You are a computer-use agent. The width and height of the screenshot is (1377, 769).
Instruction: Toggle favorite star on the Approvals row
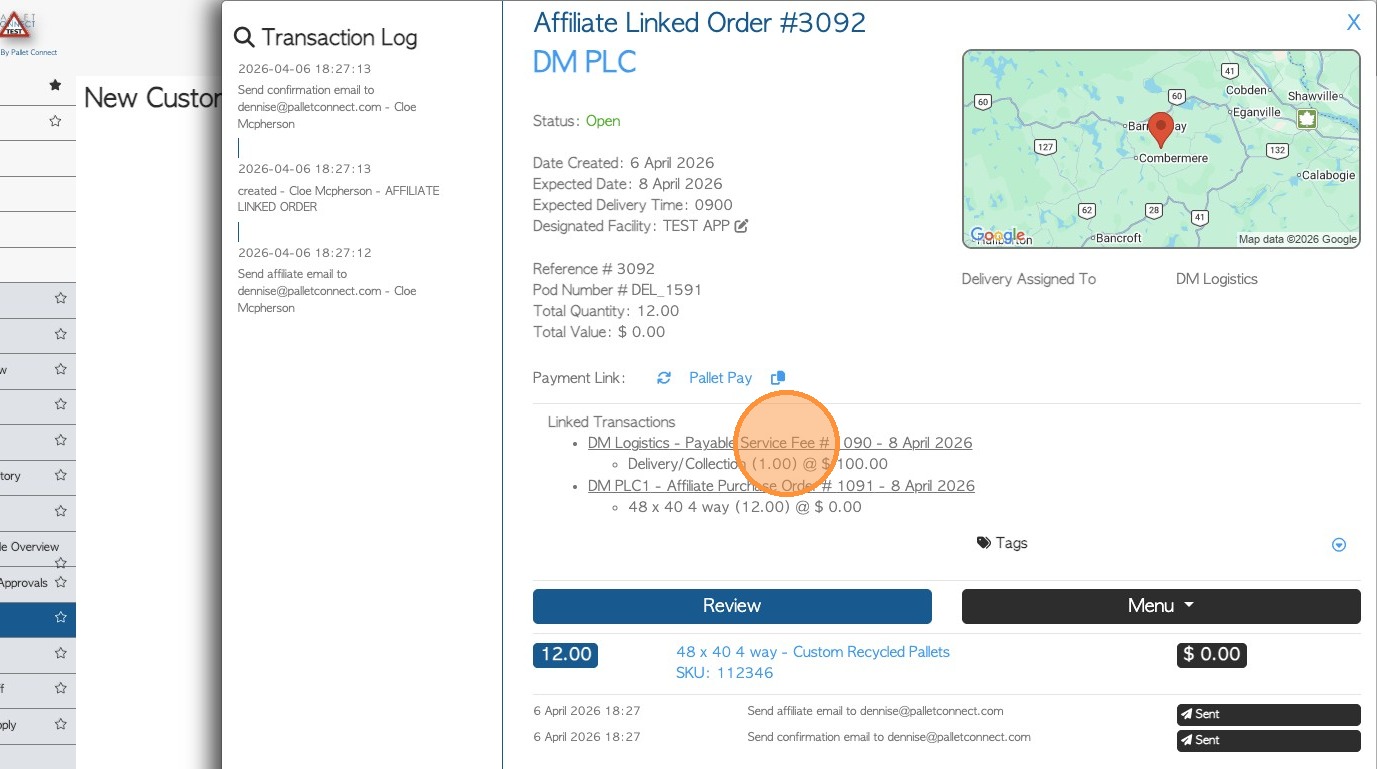click(x=61, y=582)
